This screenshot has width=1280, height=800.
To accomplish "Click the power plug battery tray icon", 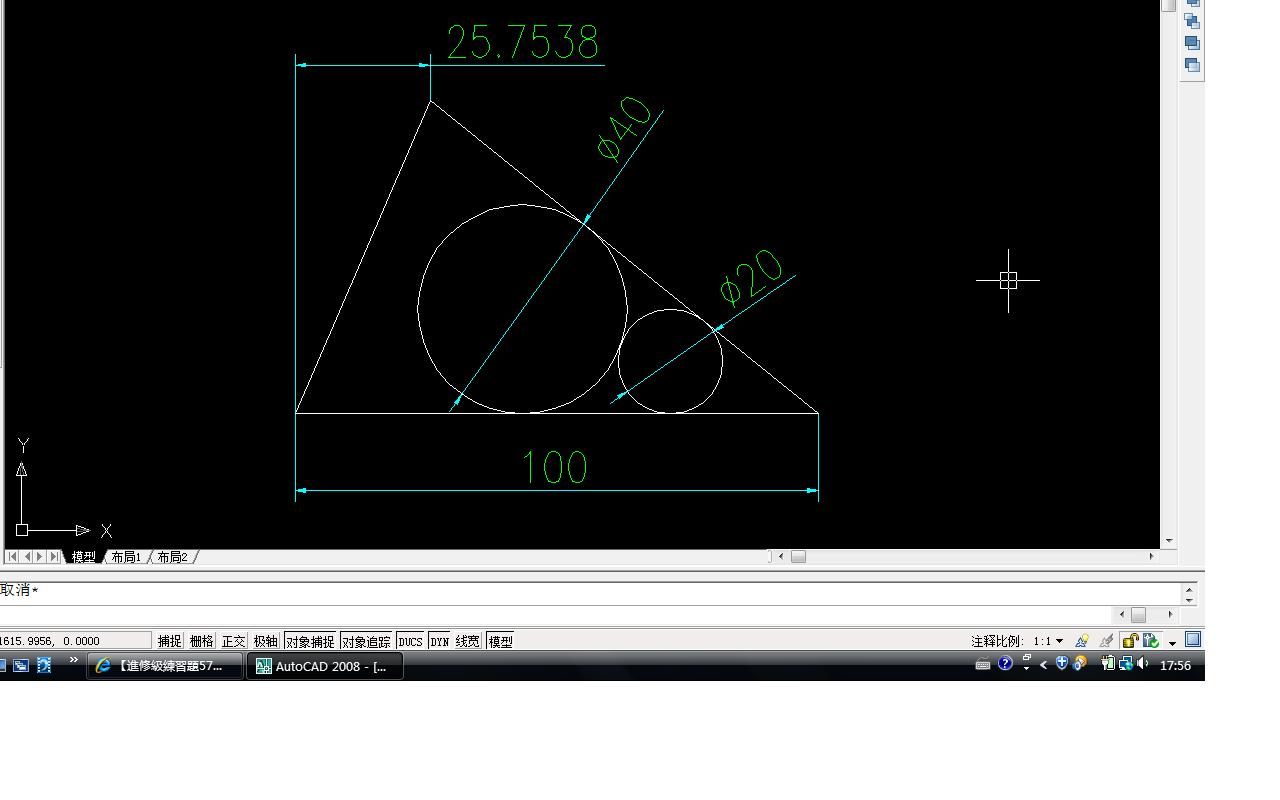I will [x=1108, y=662].
